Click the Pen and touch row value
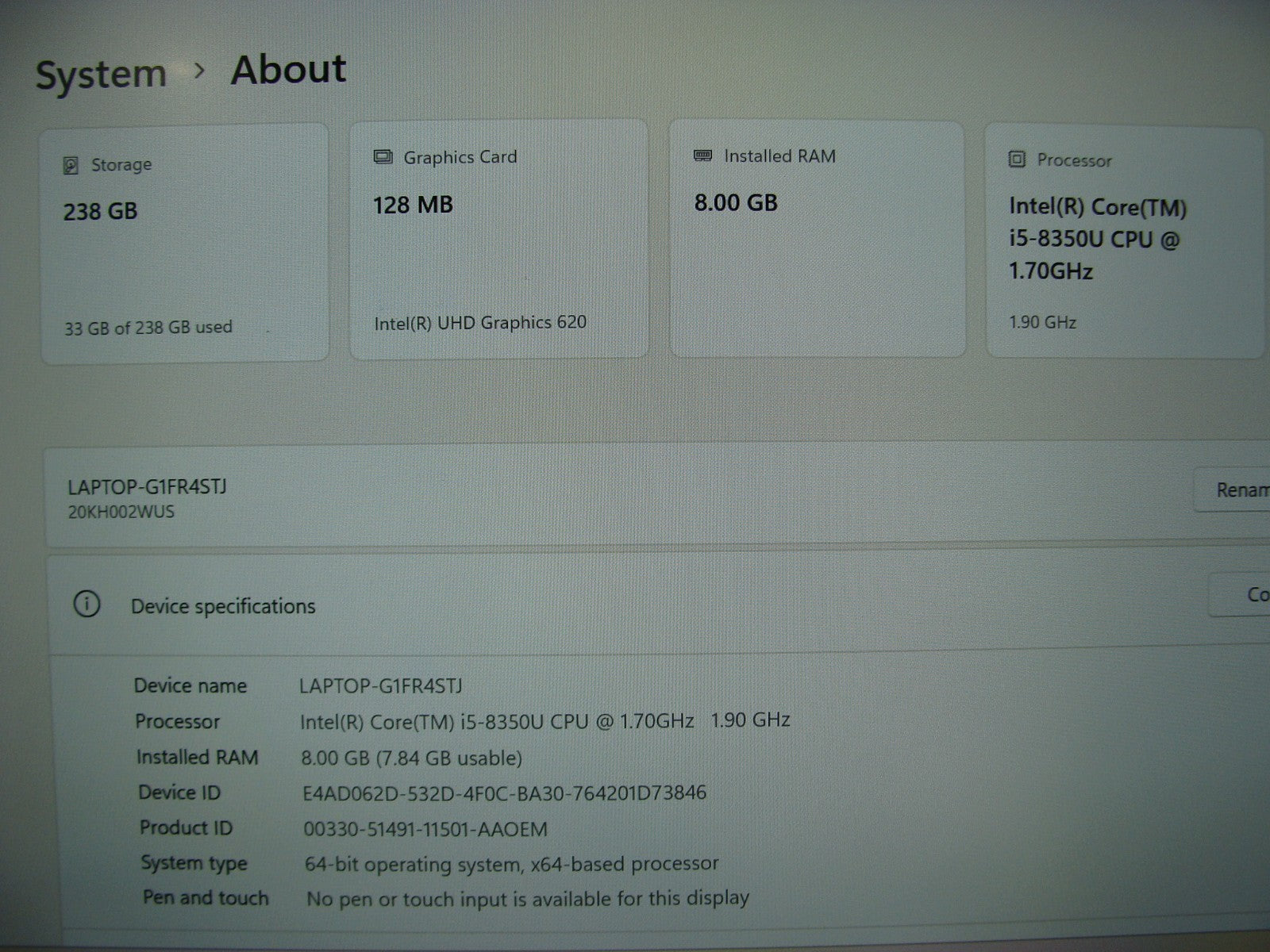The width and height of the screenshot is (1270, 952). click(527, 899)
